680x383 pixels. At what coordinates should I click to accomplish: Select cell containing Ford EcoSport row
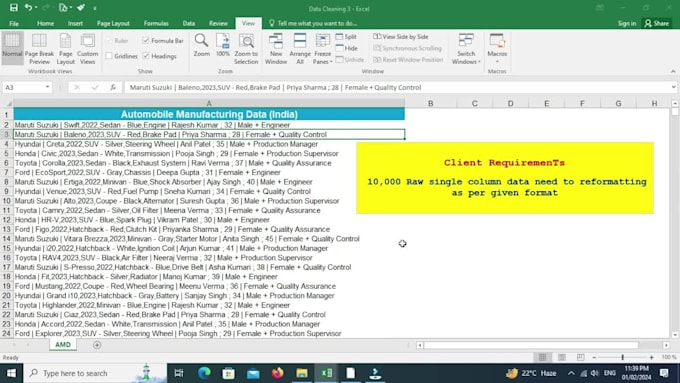pyautogui.click(x=209, y=172)
